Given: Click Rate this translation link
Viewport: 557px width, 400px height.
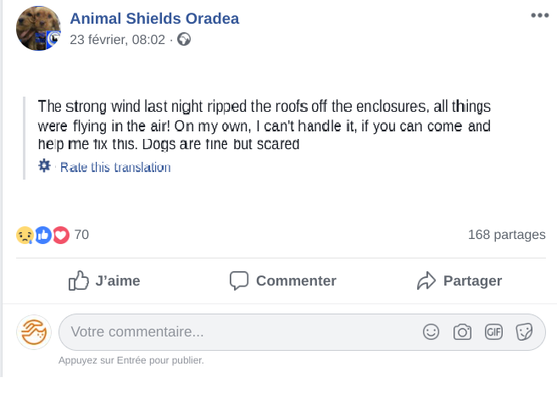Looking at the screenshot, I should [115, 167].
